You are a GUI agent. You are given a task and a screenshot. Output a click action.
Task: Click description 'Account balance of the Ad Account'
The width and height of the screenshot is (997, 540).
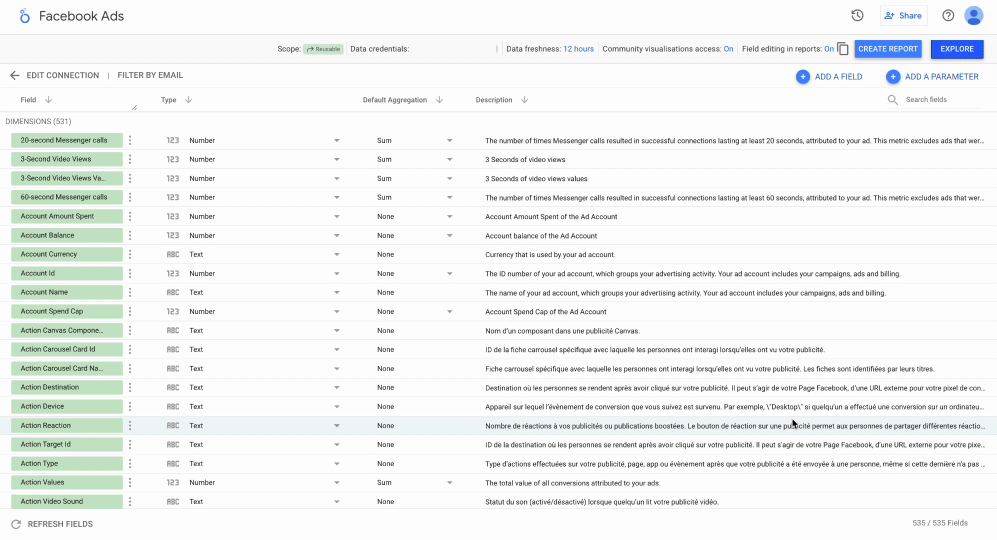pos(541,236)
